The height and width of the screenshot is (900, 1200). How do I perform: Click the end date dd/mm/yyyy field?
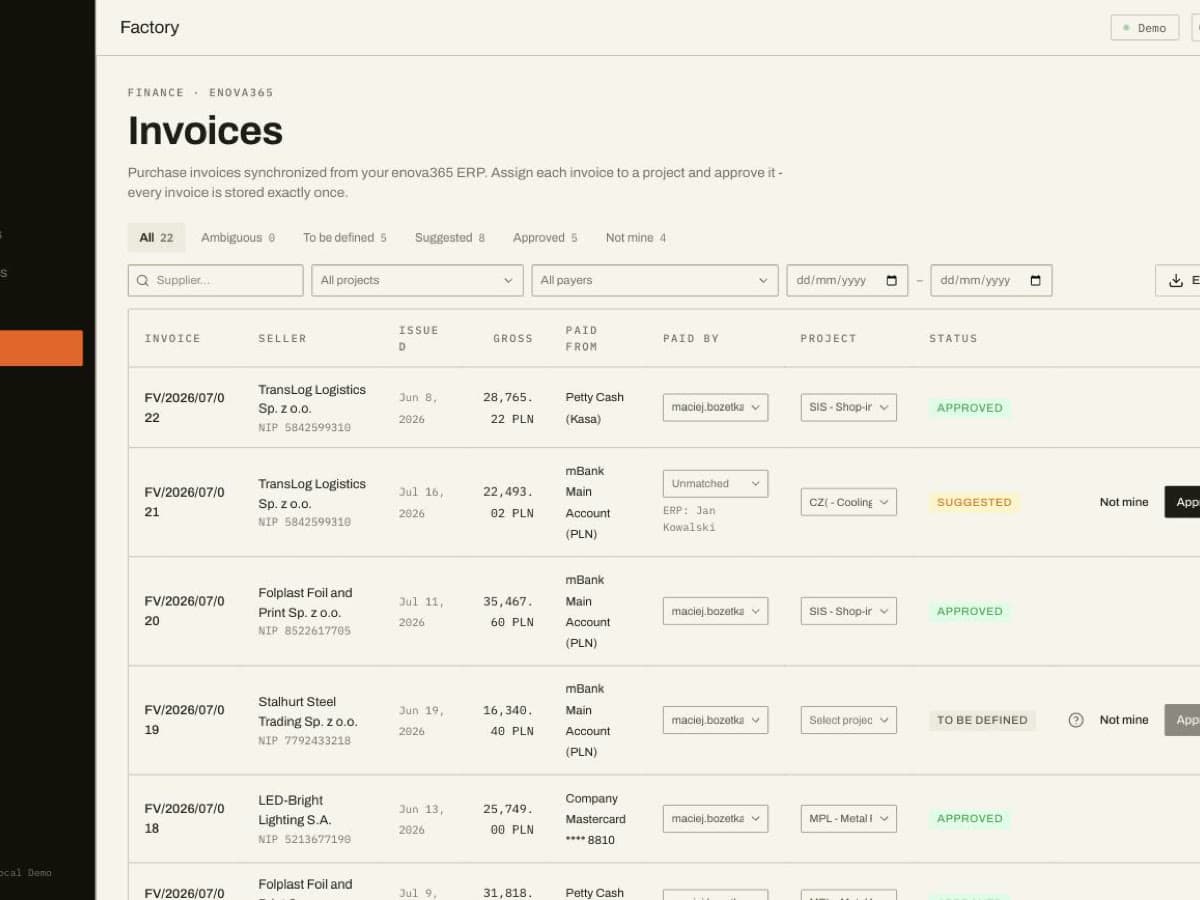pos(991,281)
